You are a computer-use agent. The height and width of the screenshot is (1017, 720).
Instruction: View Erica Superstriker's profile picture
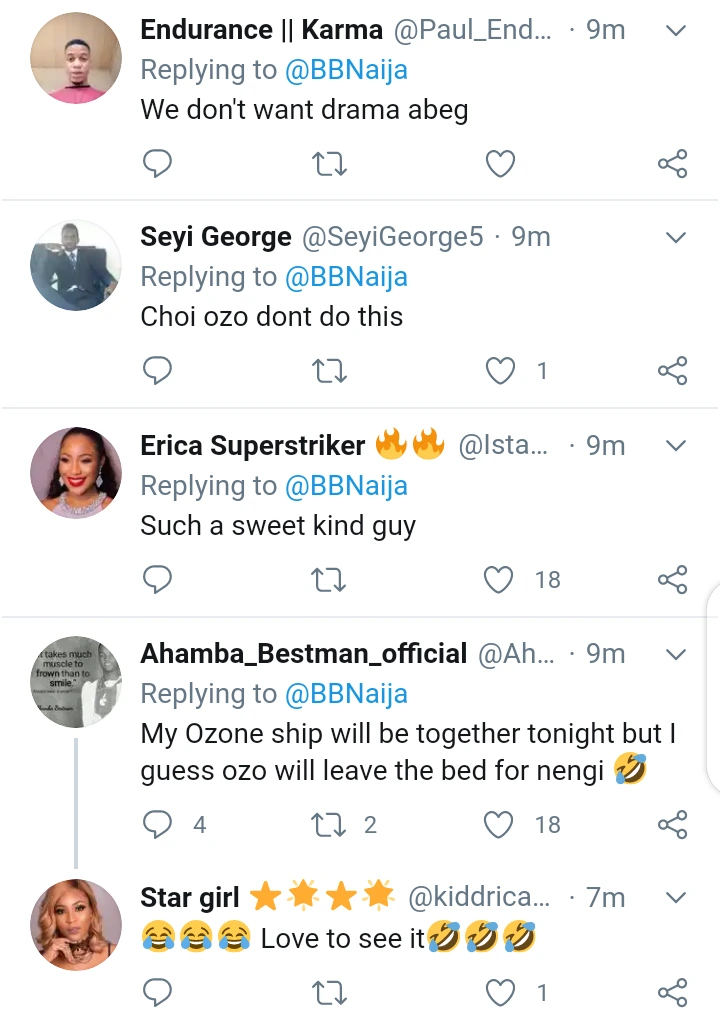click(76, 473)
